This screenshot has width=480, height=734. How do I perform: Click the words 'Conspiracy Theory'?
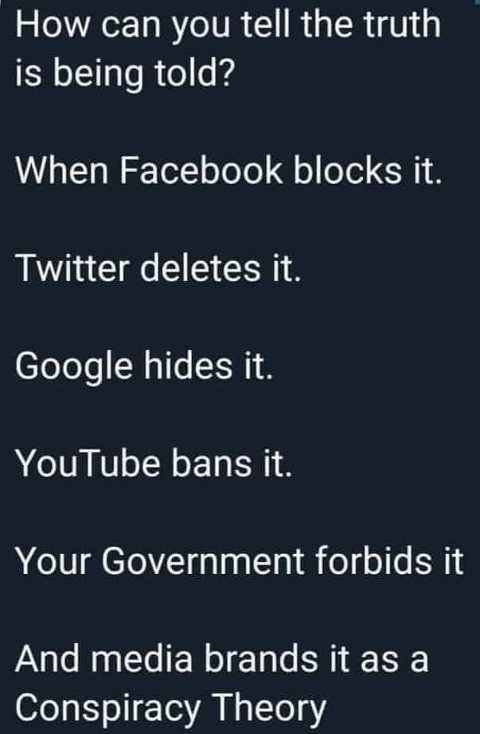click(170, 708)
